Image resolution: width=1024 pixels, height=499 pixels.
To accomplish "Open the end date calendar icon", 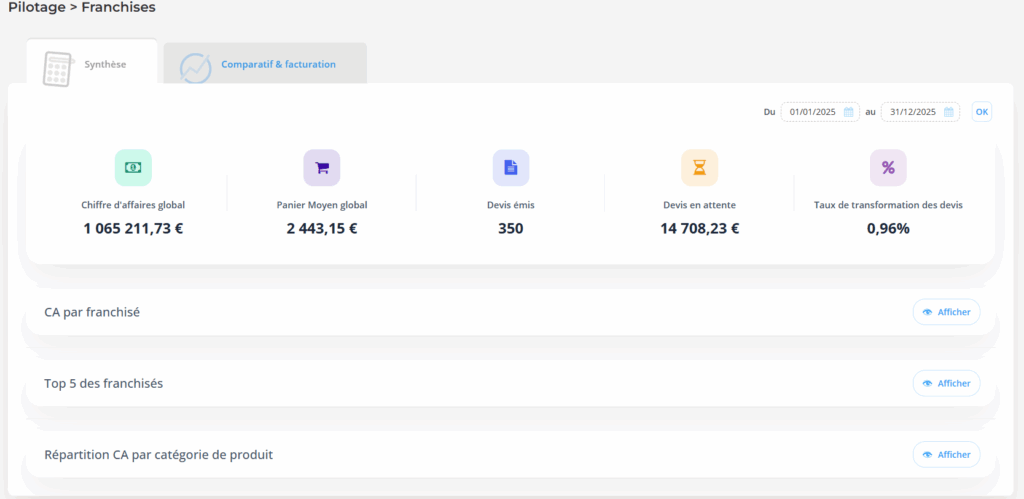I will (x=948, y=112).
